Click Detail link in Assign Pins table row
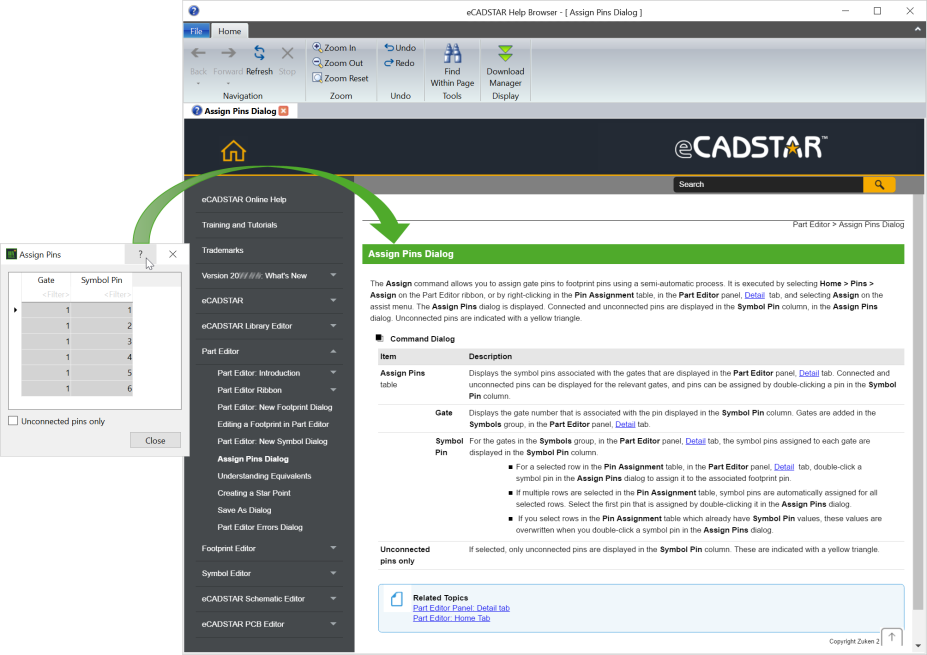The image size is (927, 655). coord(809,373)
